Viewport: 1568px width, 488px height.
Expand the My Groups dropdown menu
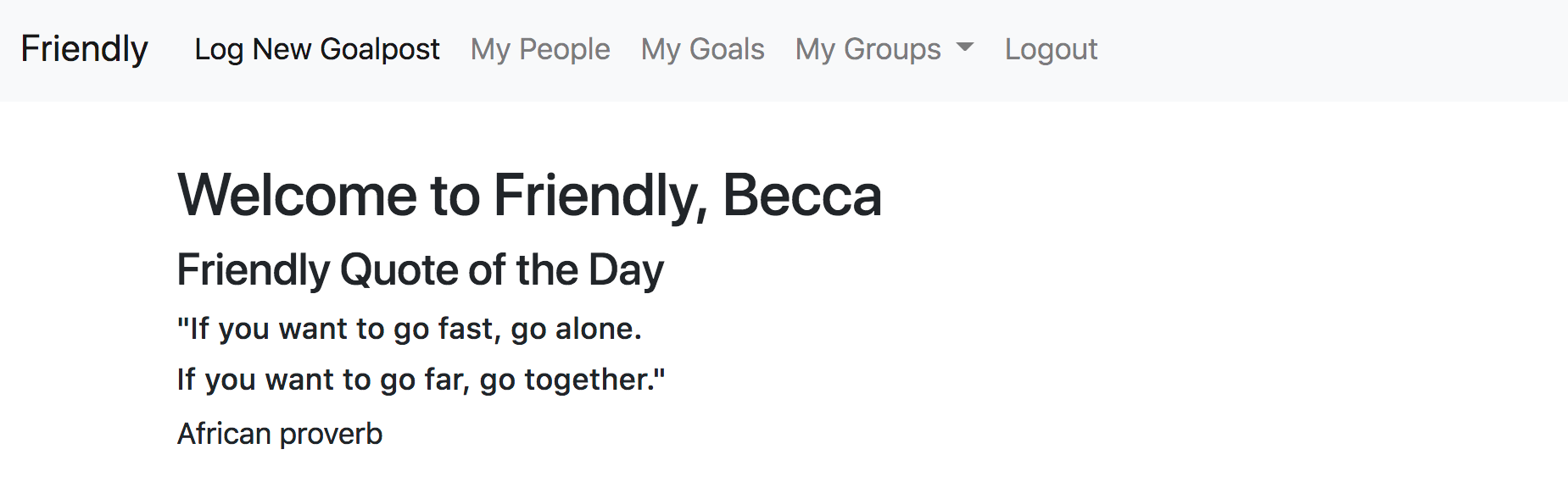(x=884, y=49)
